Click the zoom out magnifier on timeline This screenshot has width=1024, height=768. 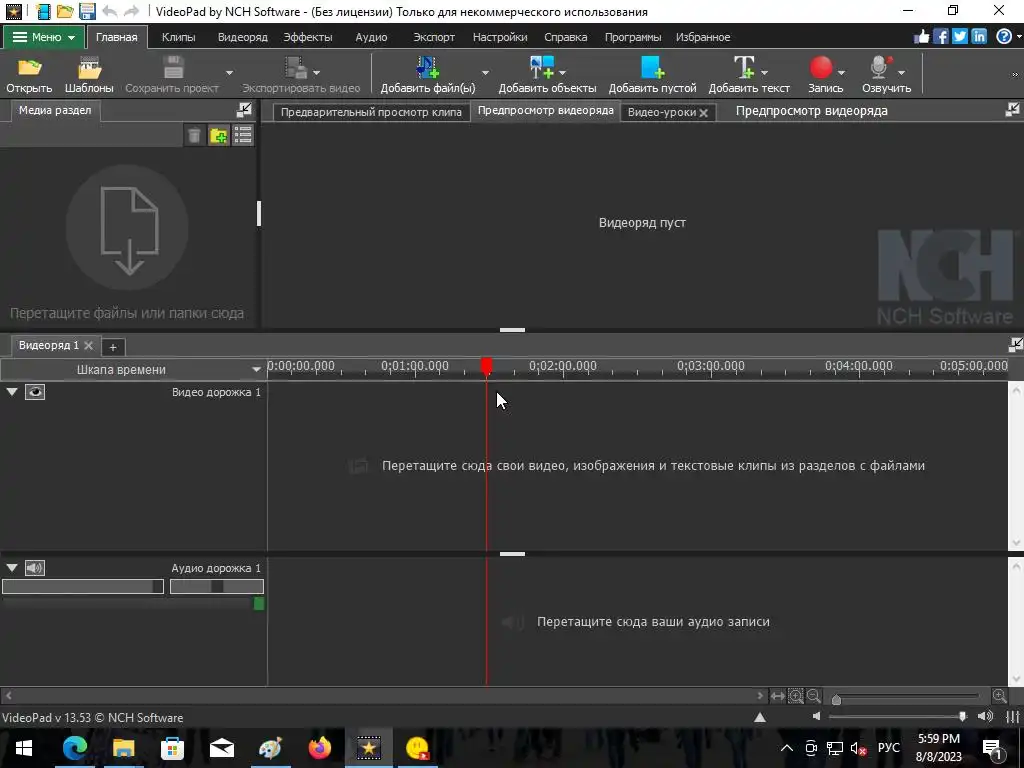[x=814, y=696]
